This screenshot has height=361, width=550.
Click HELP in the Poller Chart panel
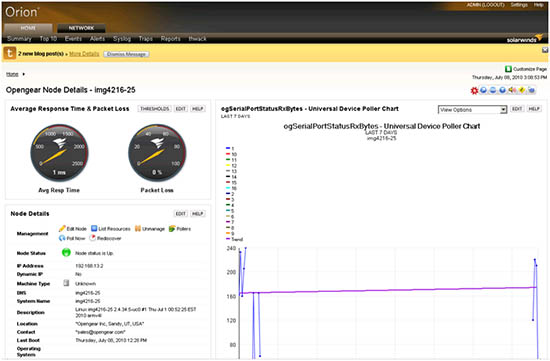(534, 109)
